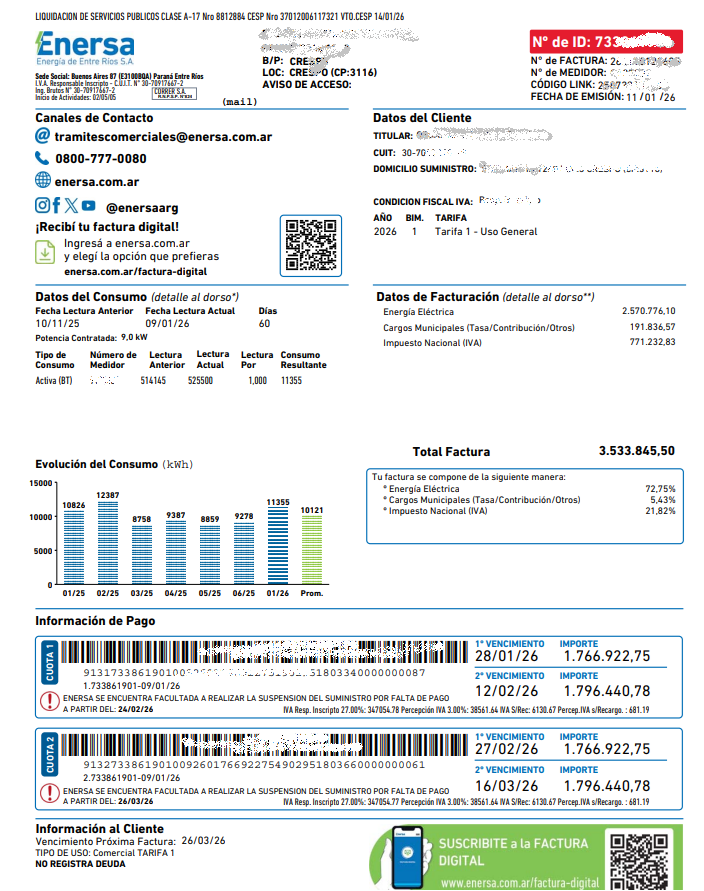This screenshot has height=891, width=704.
Task: Click the phone icon beside 0800-777-0080
Action: coord(42,158)
